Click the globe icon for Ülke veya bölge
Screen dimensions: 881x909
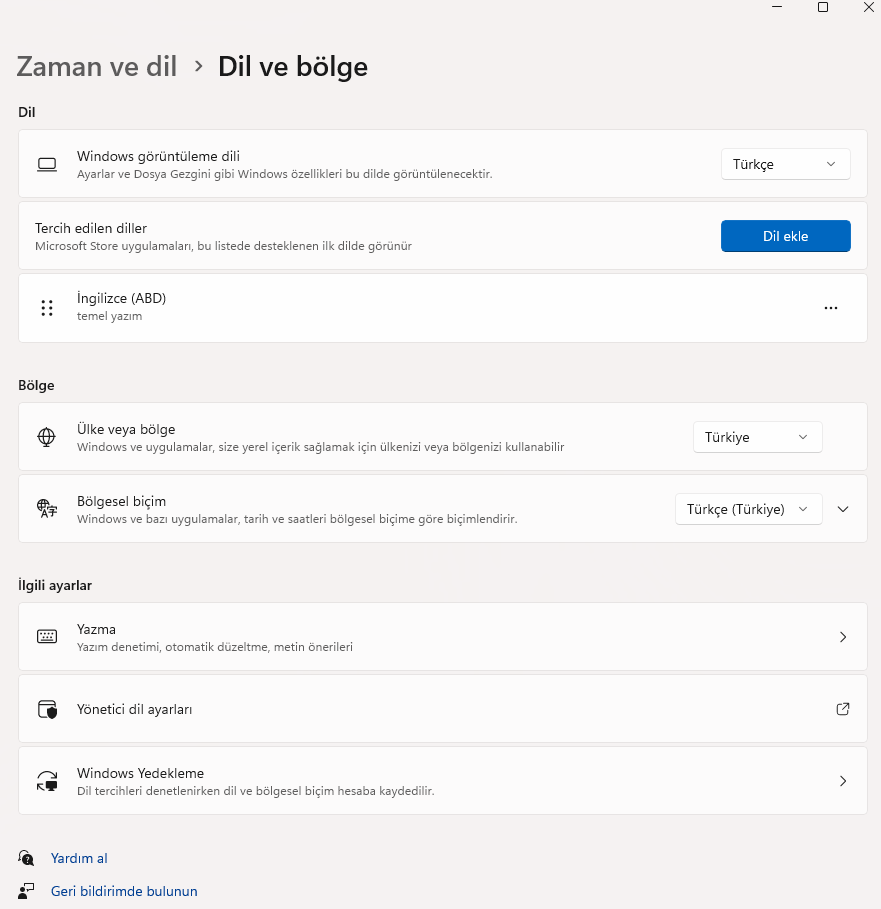pyautogui.click(x=47, y=437)
